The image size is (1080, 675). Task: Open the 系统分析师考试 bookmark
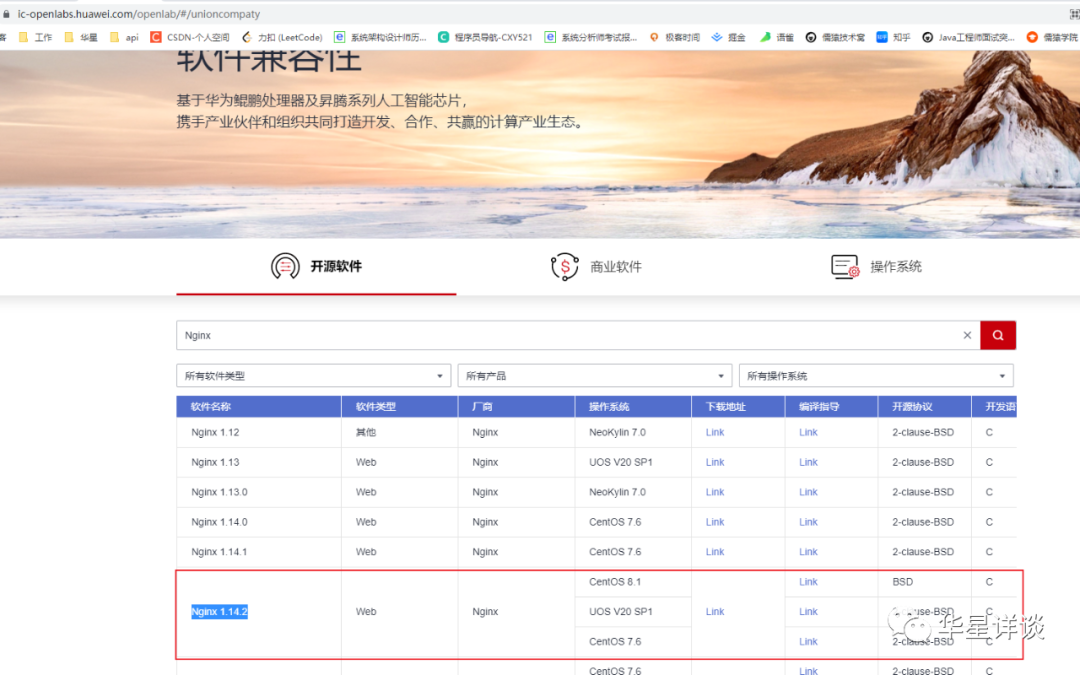[591, 37]
